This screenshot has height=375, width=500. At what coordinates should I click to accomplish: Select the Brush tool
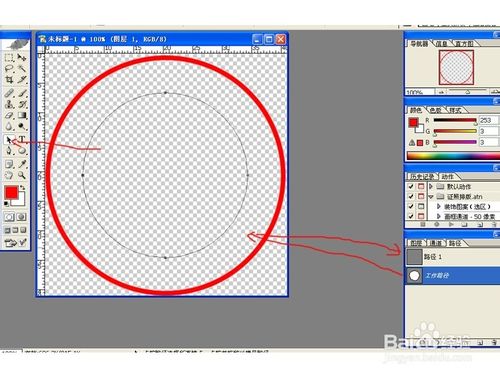(x=22, y=93)
